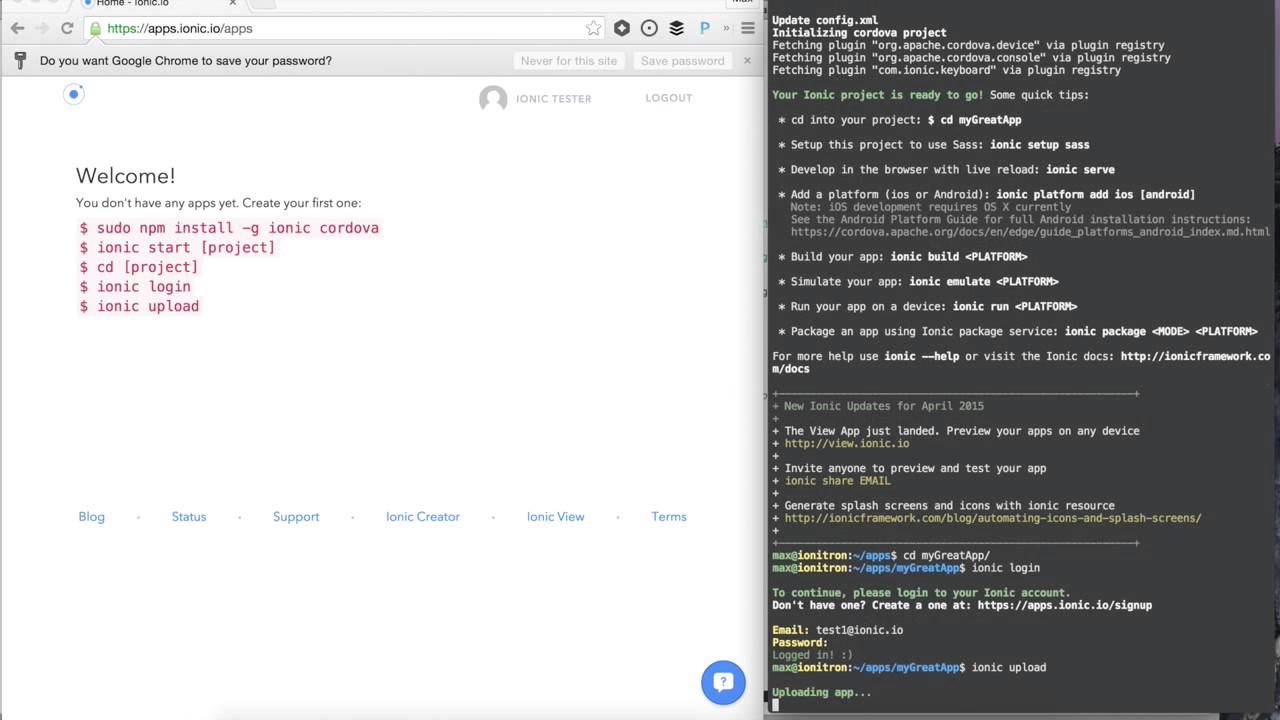Reload the apps.ionic.io page
The height and width of the screenshot is (720, 1280).
pos(67,28)
